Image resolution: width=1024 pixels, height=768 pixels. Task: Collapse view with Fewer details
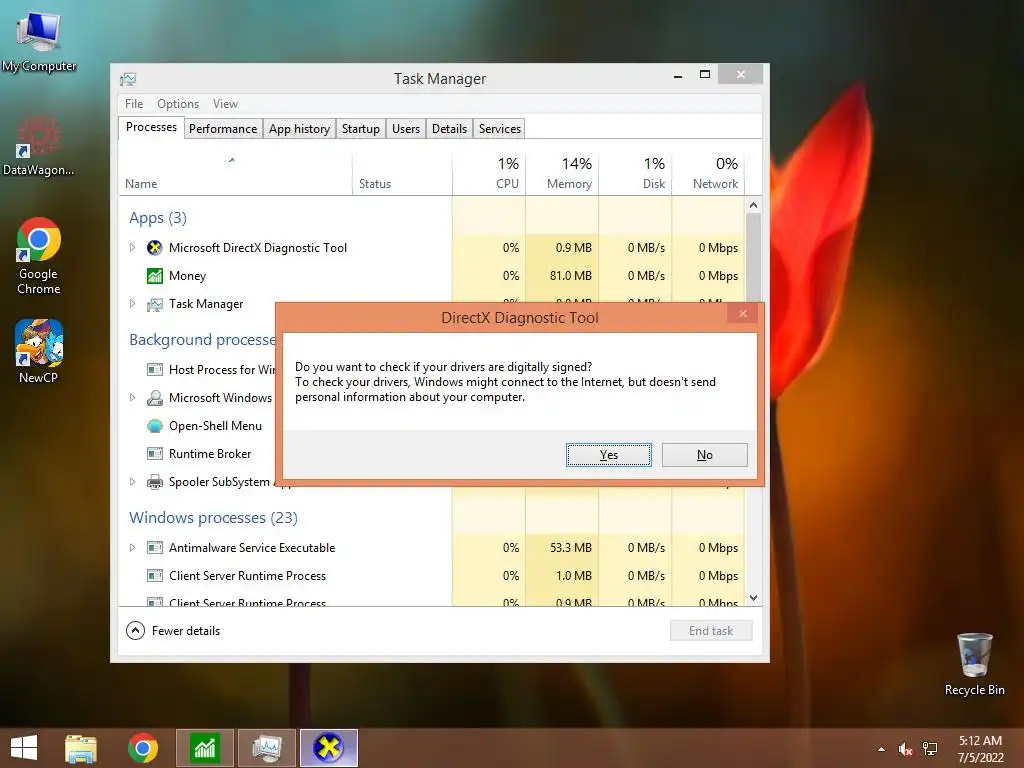(x=173, y=631)
